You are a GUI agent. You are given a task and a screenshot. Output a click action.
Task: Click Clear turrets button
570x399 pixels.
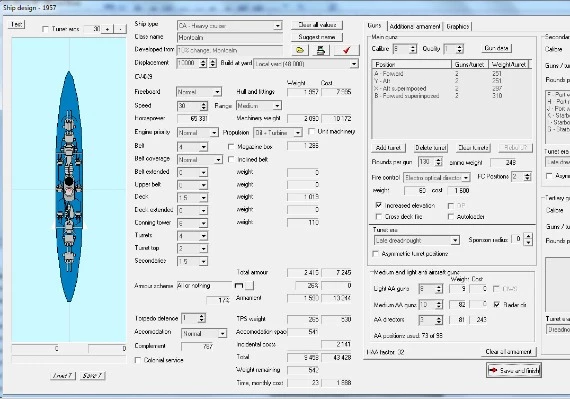click(x=473, y=148)
